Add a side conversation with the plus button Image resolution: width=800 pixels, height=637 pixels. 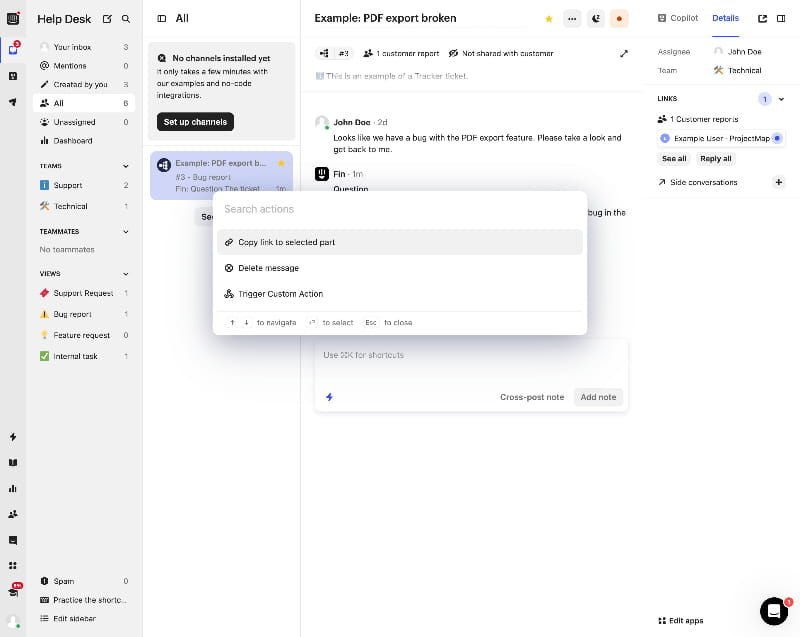coord(779,182)
